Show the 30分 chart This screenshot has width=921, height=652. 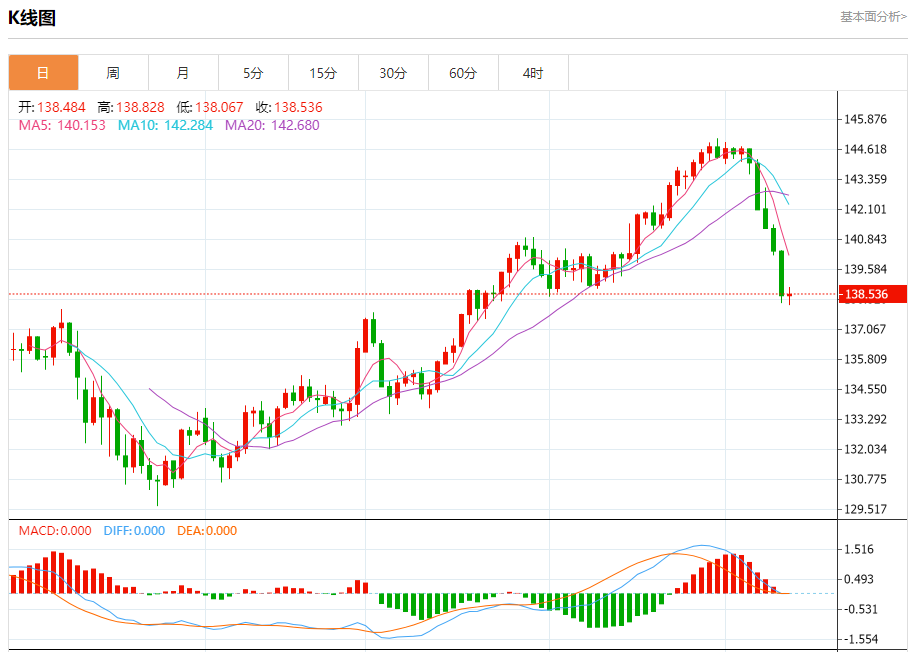pyautogui.click(x=393, y=73)
